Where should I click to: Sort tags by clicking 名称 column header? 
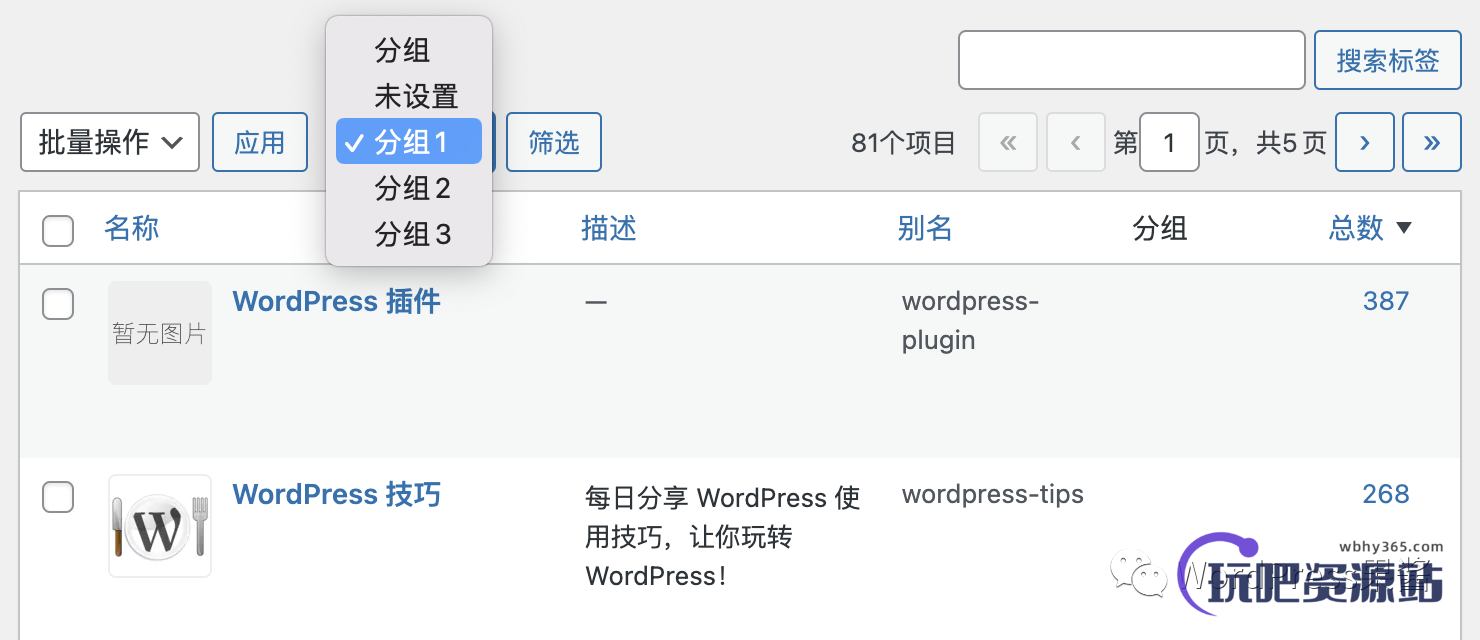(131, 228)
